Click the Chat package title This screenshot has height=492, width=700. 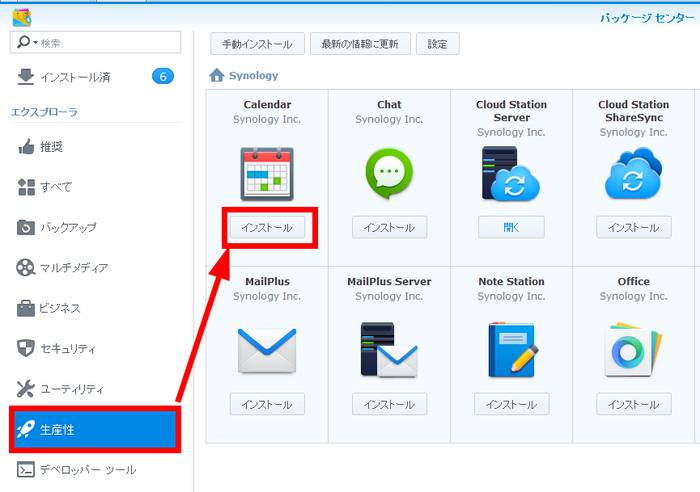(389, 104)
